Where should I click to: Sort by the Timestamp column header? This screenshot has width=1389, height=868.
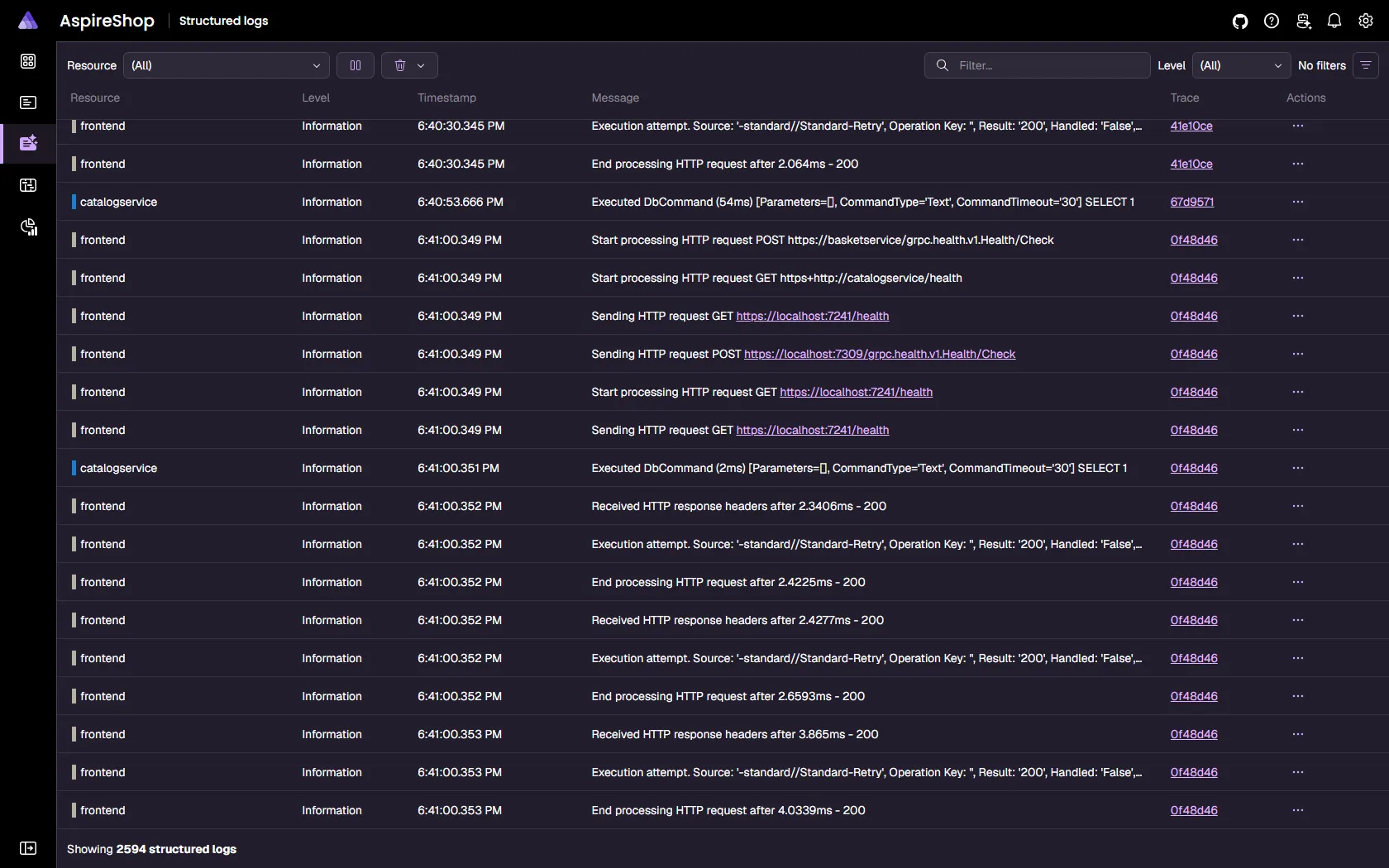click(446, 98)
